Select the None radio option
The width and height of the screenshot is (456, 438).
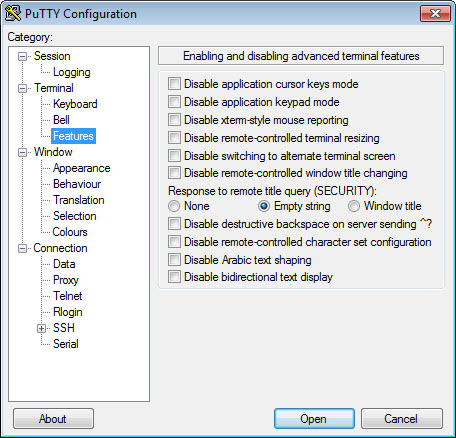click(x=174, y=206)
